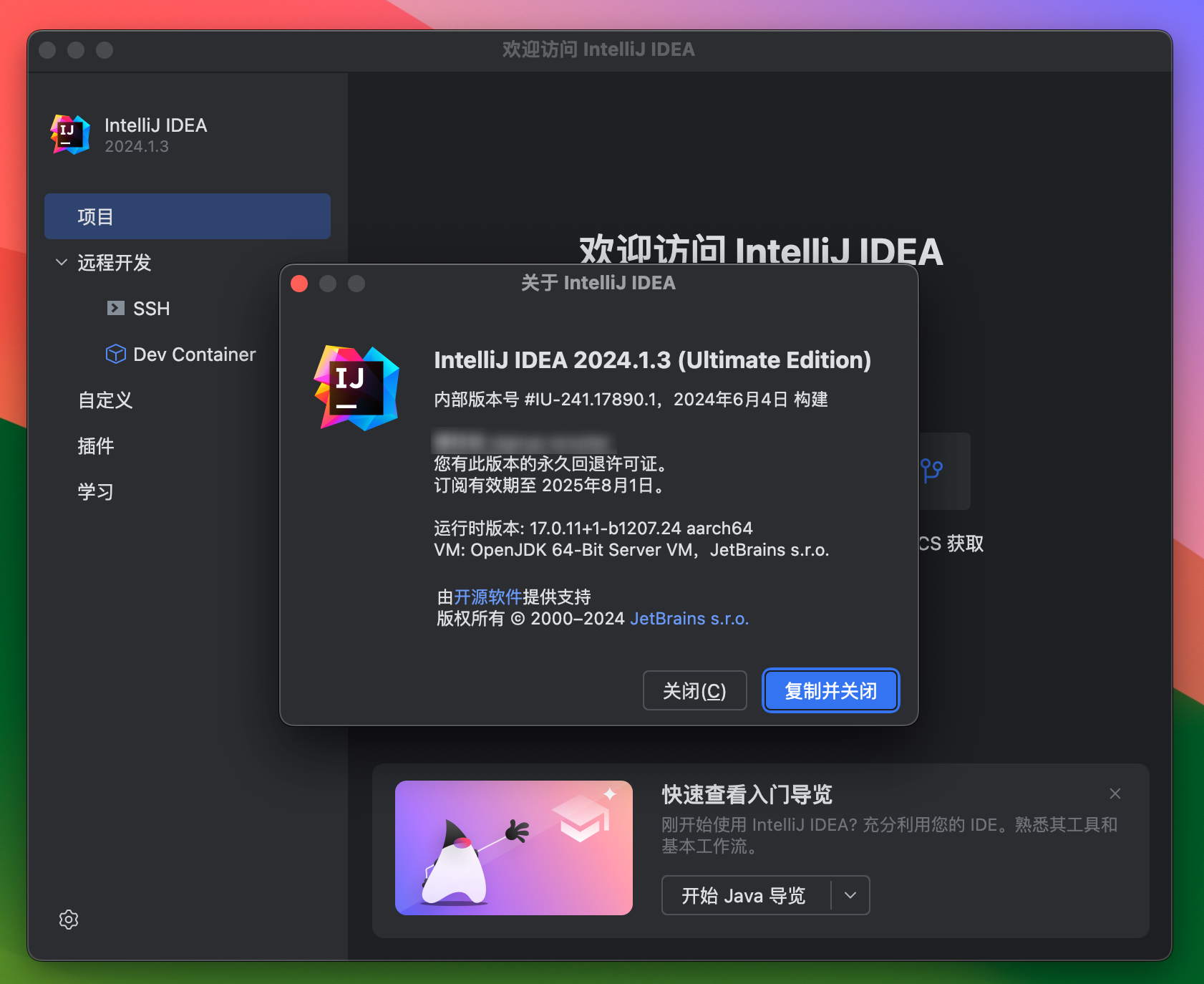Screen dimensions: 1204x984
Task: Click the 快速查看入门导览 banner title
Action: tap(747, 794)
